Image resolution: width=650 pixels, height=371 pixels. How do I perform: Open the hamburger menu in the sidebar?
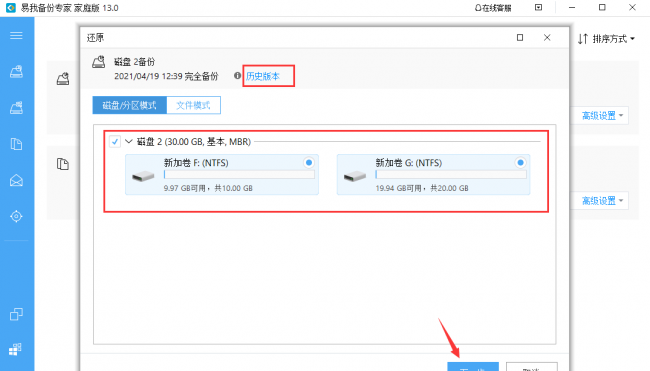point(16,36)
